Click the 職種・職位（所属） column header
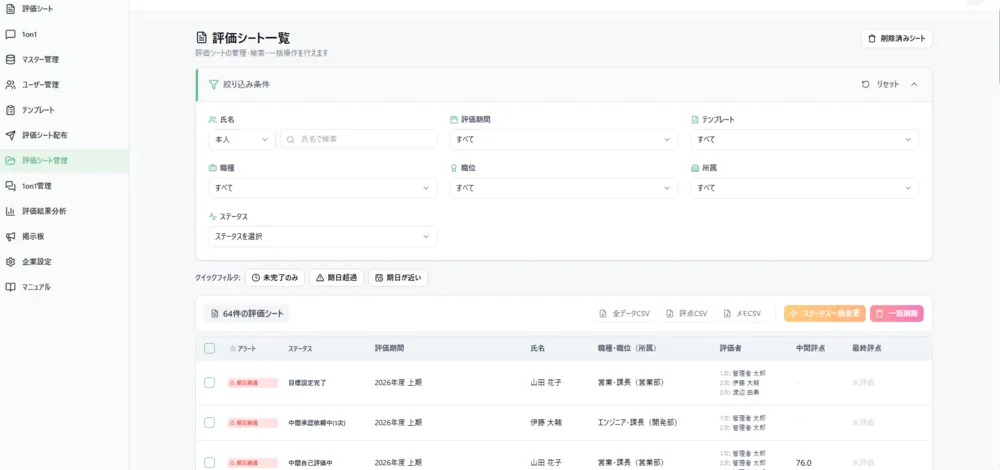Image resolution: width=1000 pixels, height=470 pixels. point(627,349)
